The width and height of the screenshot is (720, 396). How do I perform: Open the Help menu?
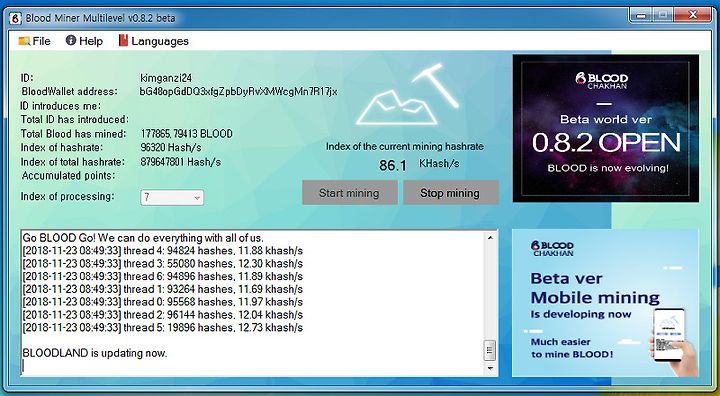click(84, 41)
